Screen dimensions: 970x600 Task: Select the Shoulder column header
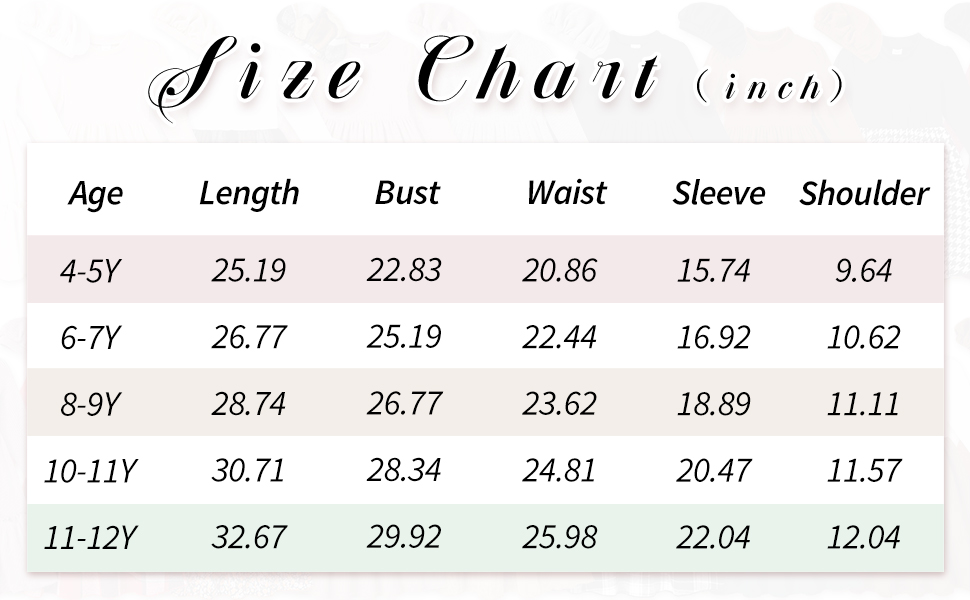tap(864, 193)
